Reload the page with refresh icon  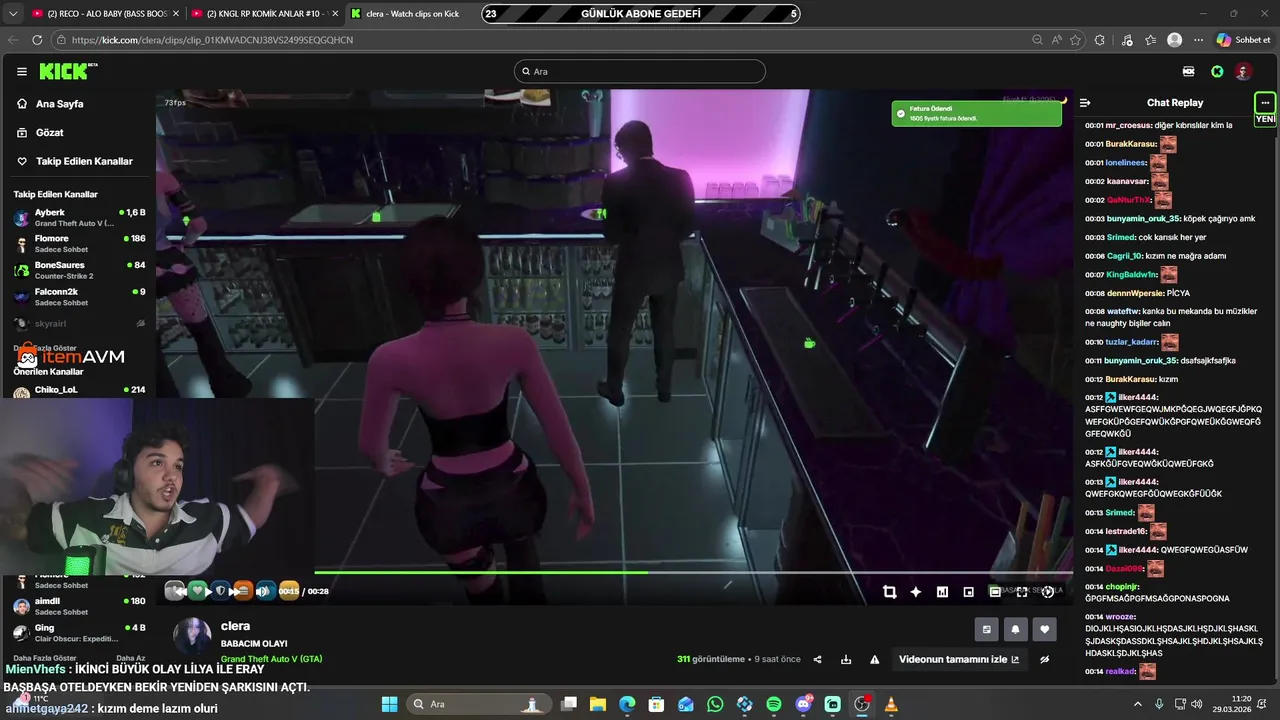pos(37,40)
